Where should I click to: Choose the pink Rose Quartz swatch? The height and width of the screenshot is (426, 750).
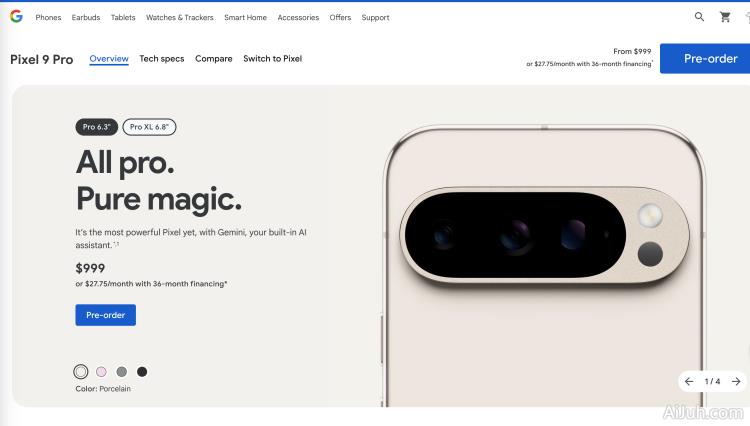point(101,371)
